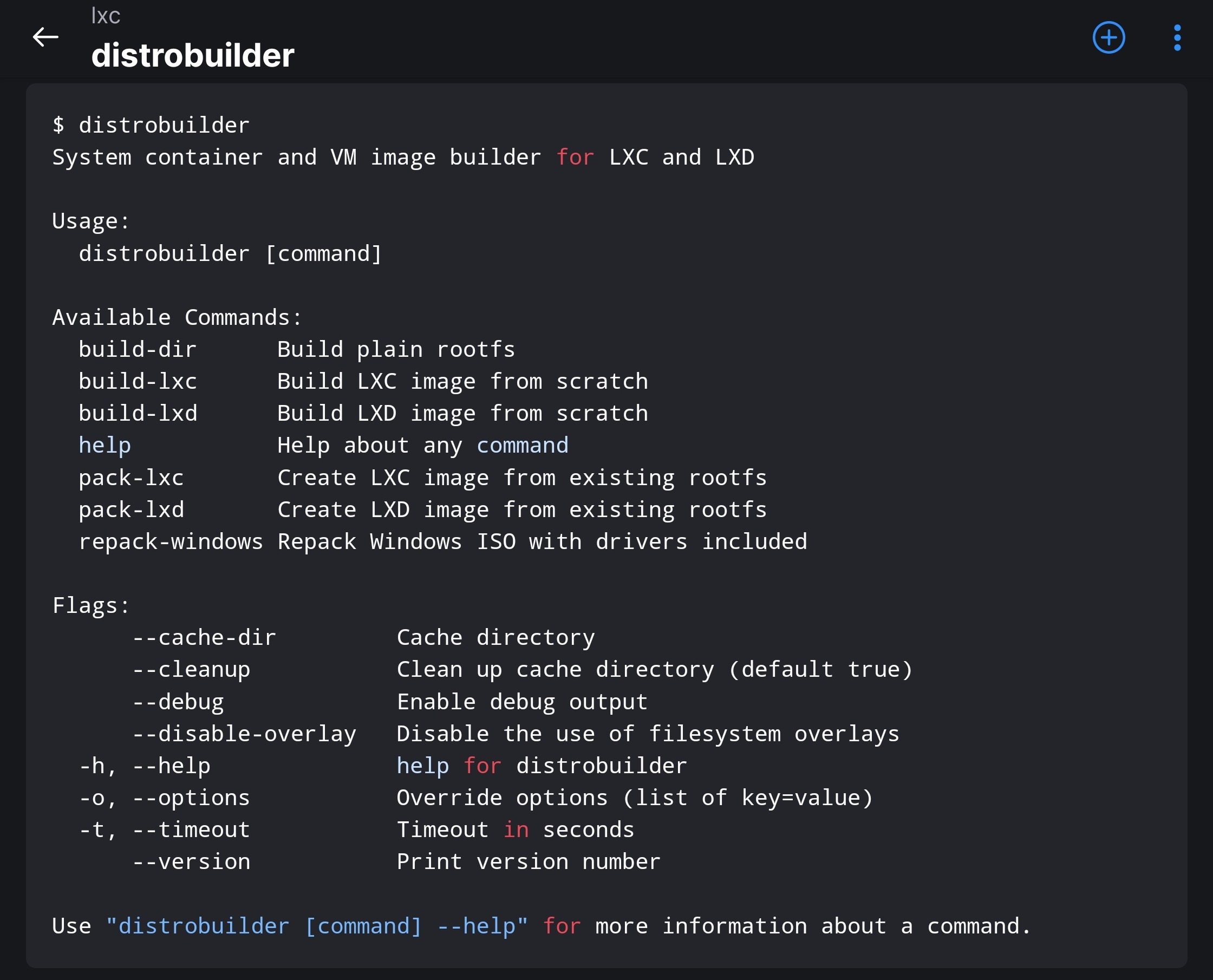Click the blue "command" word in help description
1213x980 pixels.
pos(522,446)
